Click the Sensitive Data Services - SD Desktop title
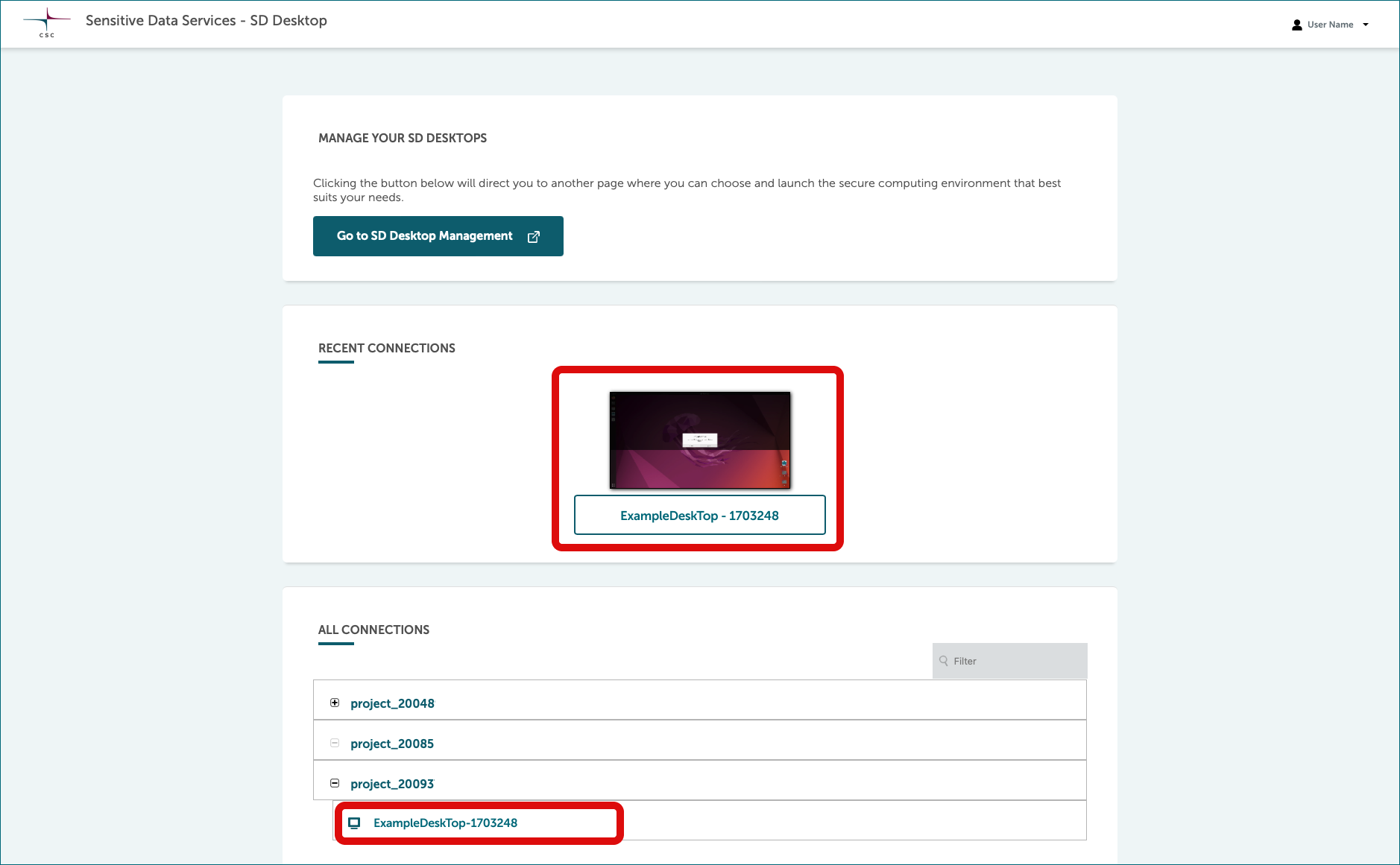This screenshot has height=865, width=1400. pos(206,21)
